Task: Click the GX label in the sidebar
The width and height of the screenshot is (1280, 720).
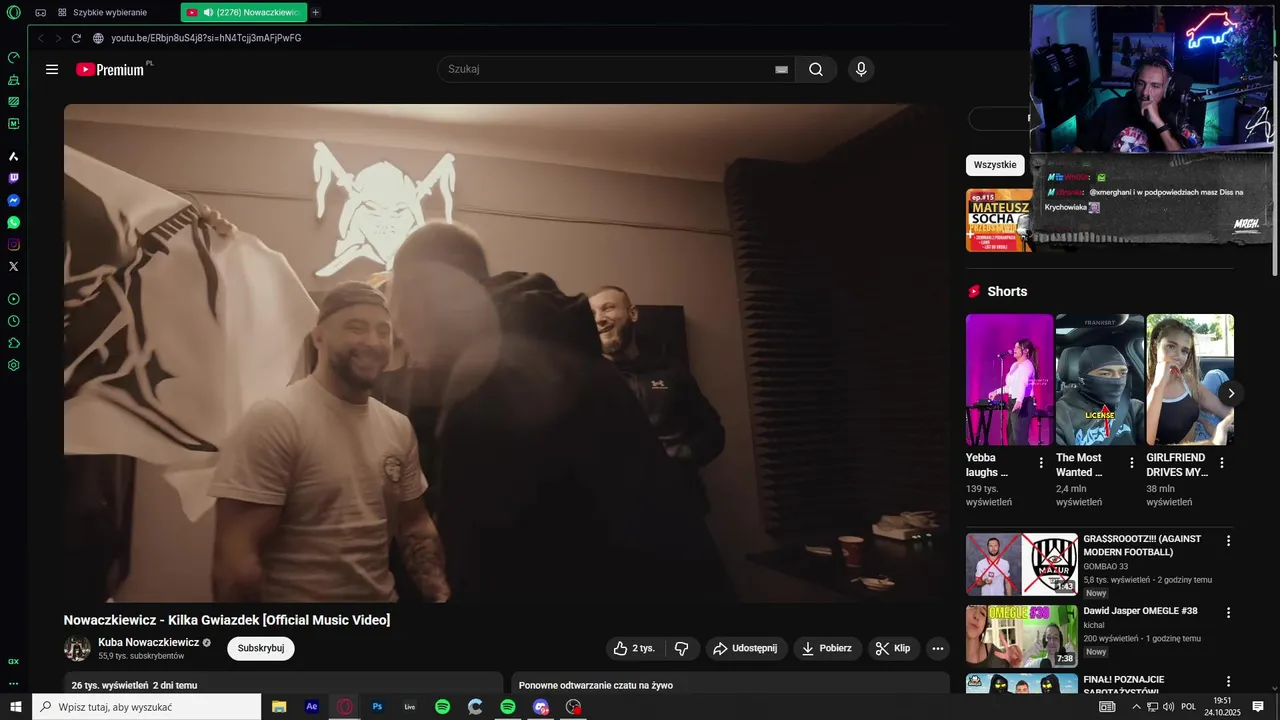Action: [x=14, y=661]
